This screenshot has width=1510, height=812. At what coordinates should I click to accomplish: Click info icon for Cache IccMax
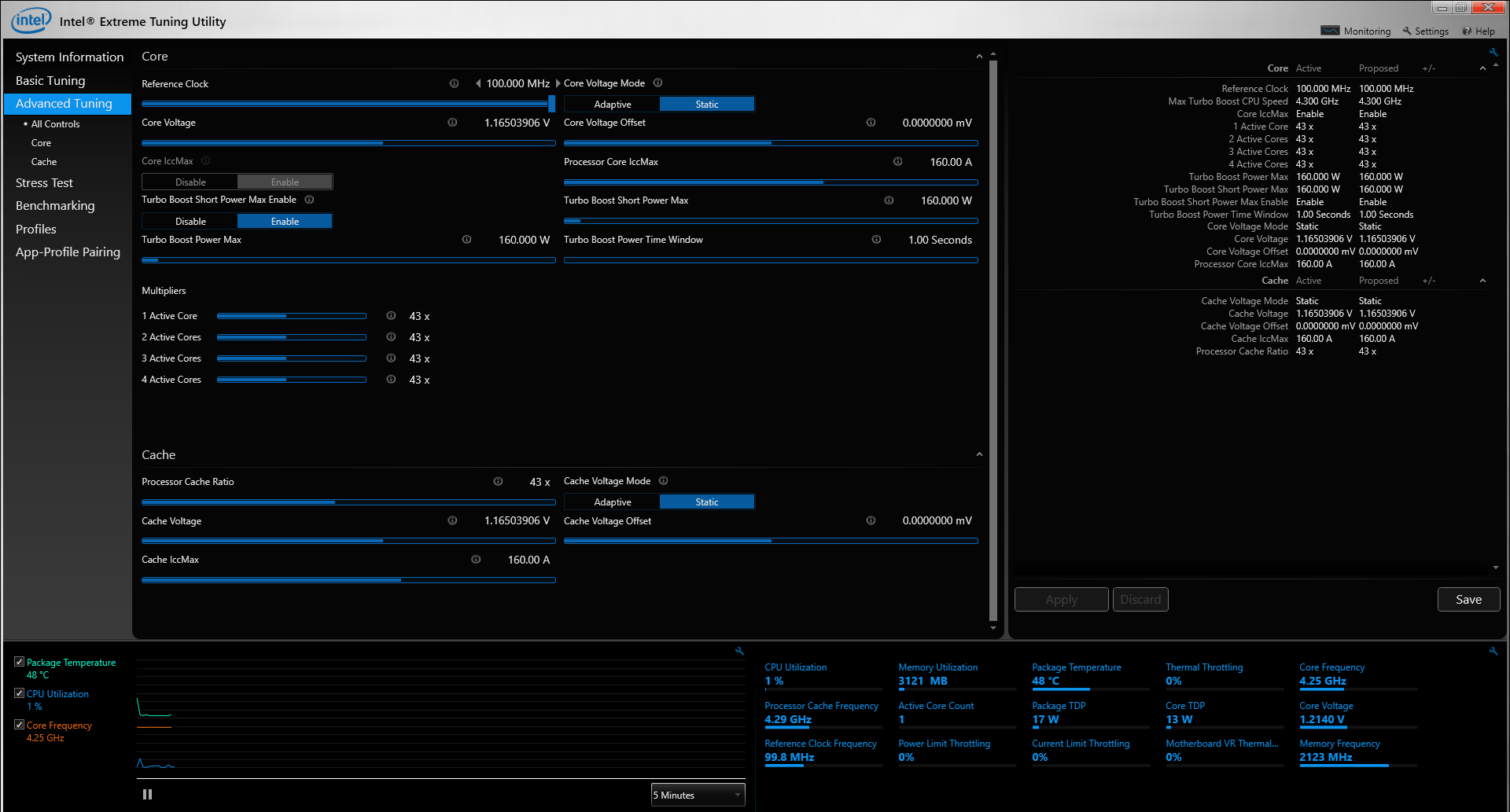point(476,560)
